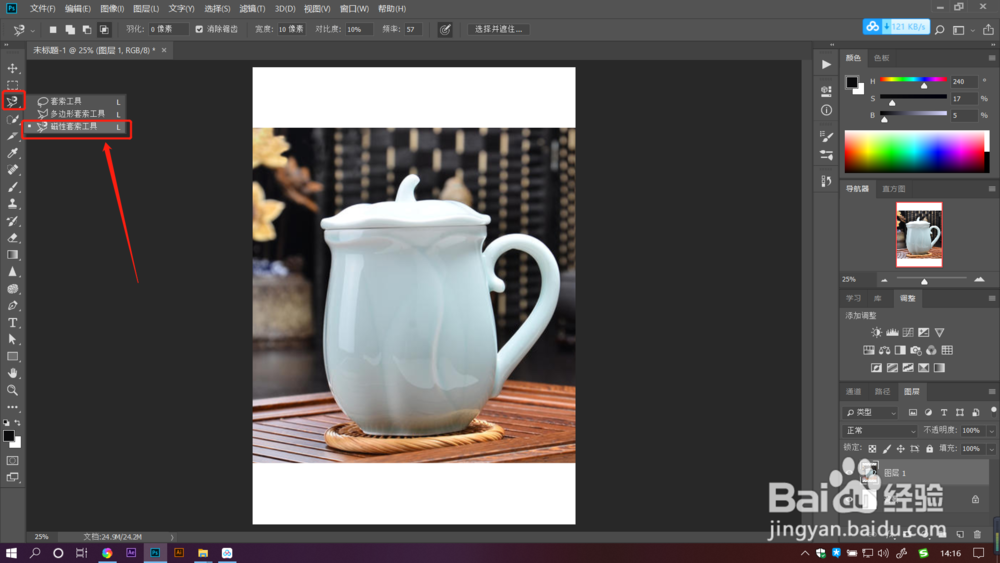Add a Color Balance adjustment

point(885,350)
